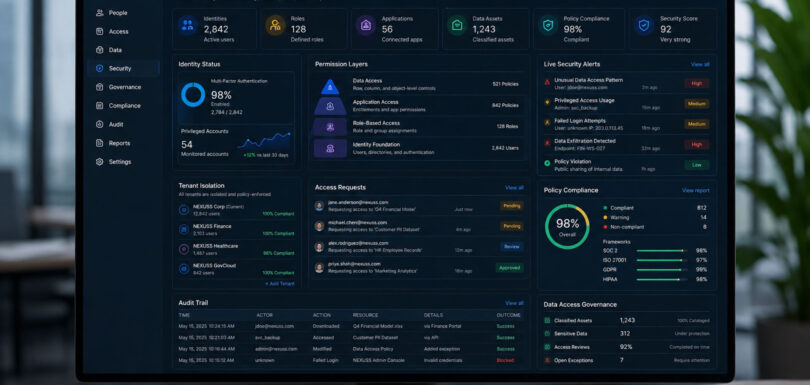Click the Data Assets card icon
The height and width of the screenshot is (385, 810).
point(457,25)
